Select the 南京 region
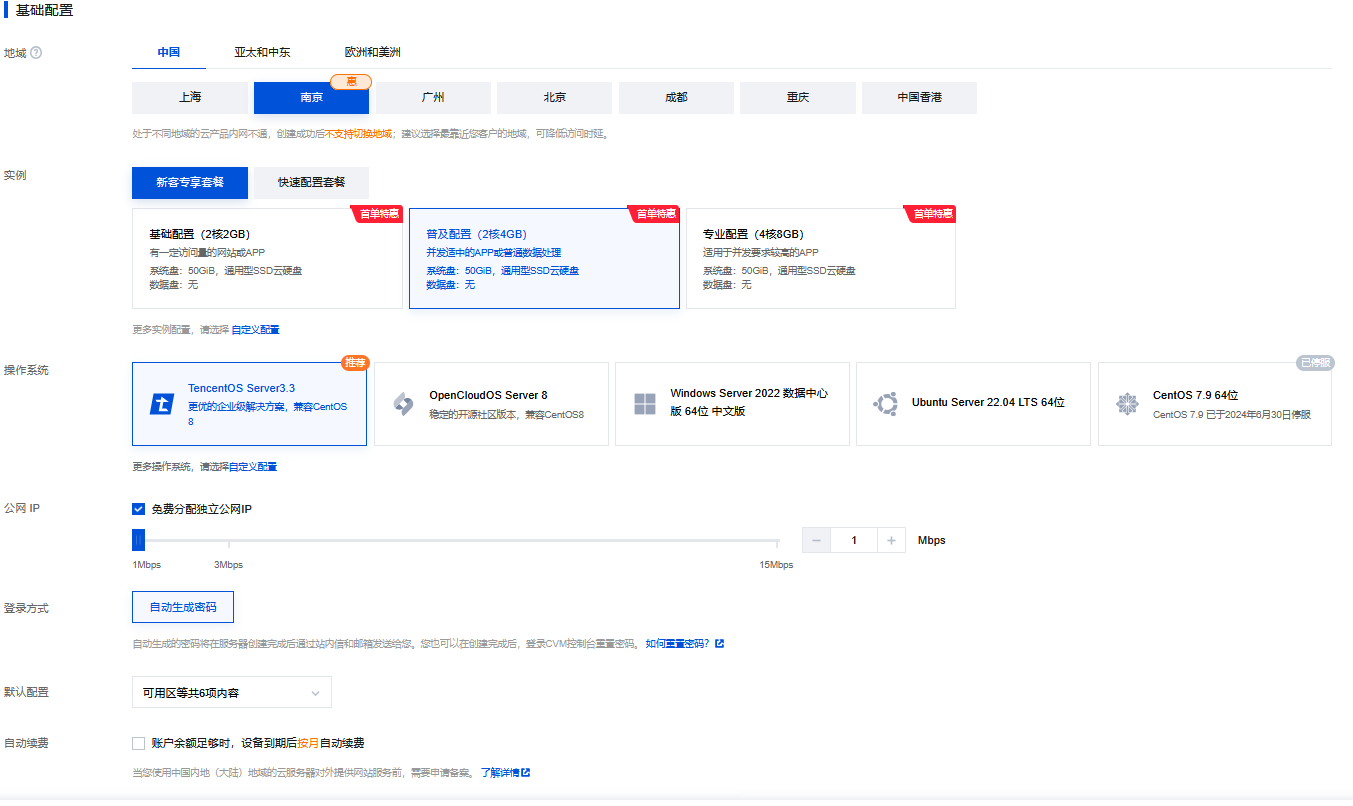The height and width of the screenshot is (806, 1353). [x=311, y=98]
